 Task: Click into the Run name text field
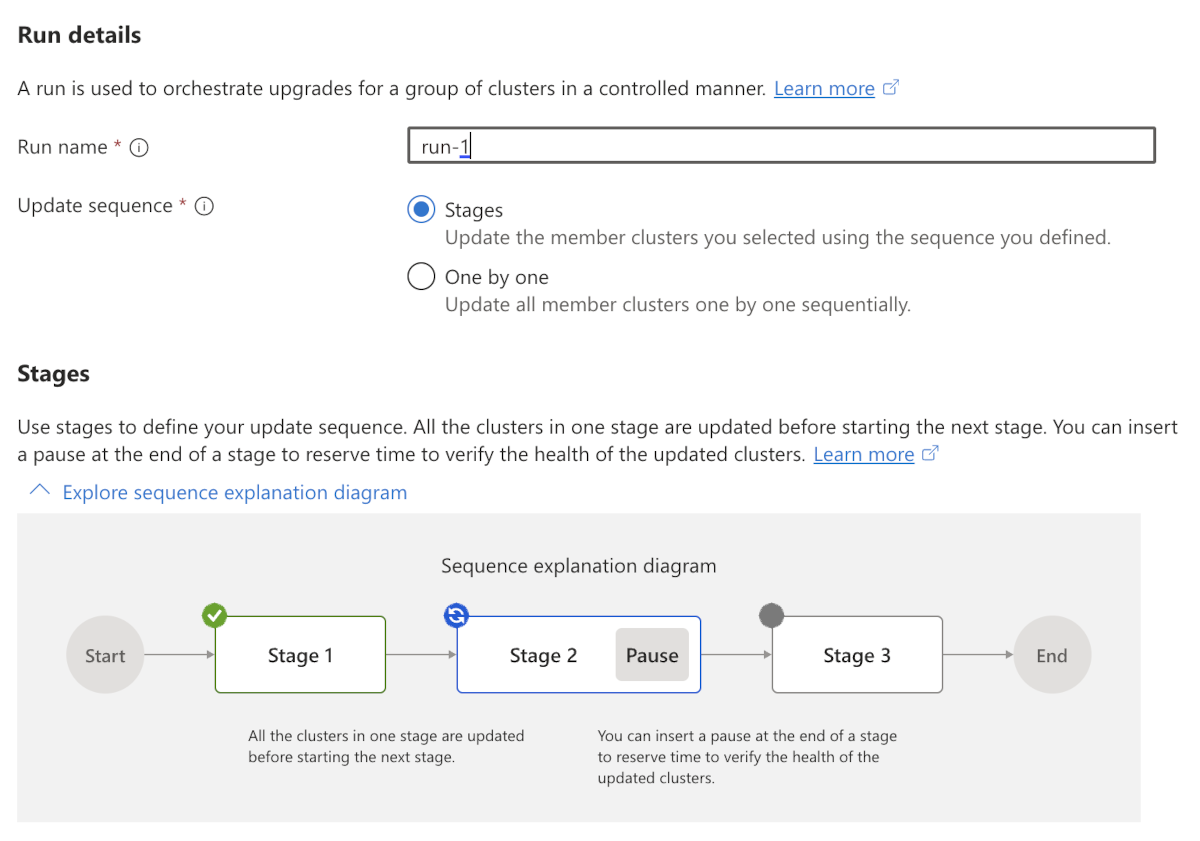(x=780, y=146)
